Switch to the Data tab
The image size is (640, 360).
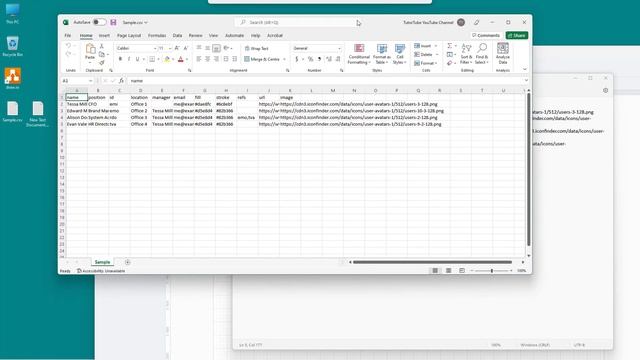pyautogui.click(x=177, y=36)
